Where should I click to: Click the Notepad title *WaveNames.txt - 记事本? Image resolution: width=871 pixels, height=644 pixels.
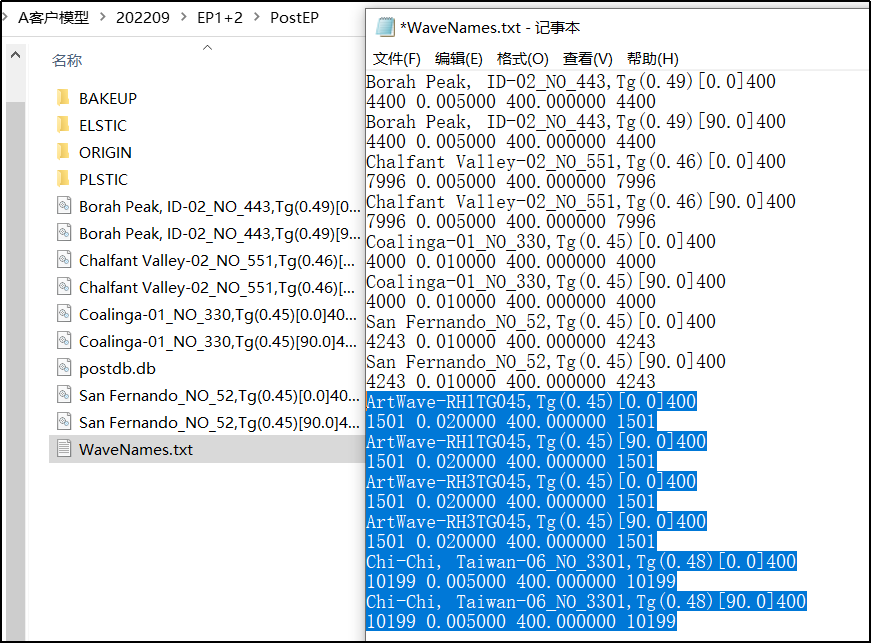pyautogui.click(x=490, y=27)
